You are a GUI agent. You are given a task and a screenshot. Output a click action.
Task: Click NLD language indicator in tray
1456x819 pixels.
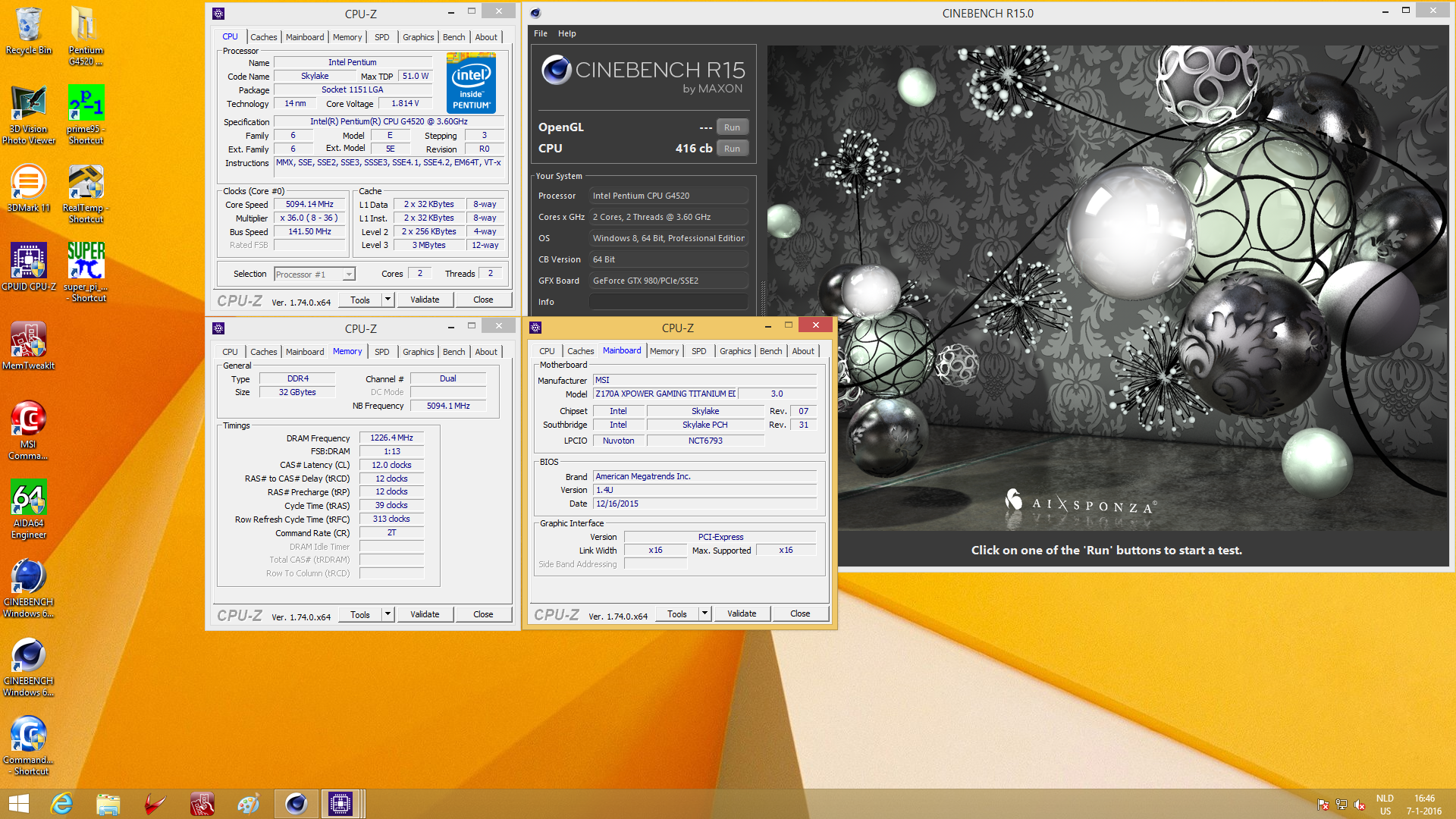[1385, 799]
